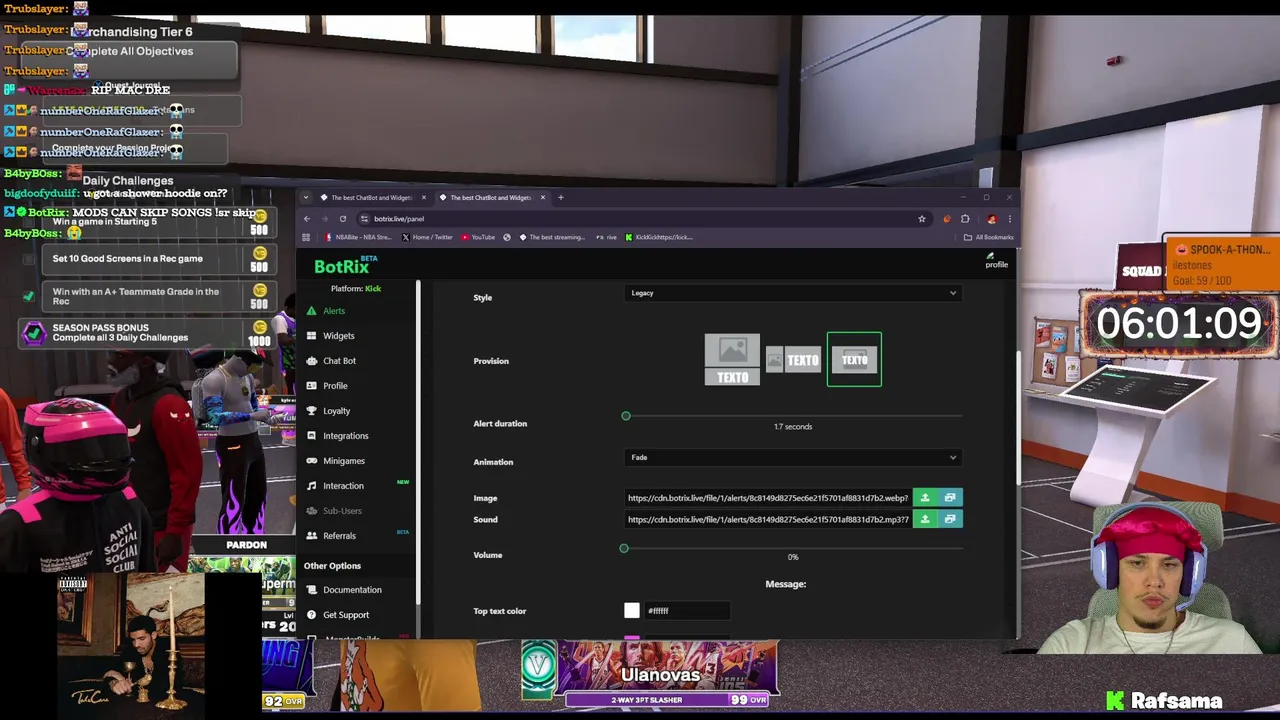1280x720 pixels.
Task: Open the tab search chevron in browser
Action: pos(306,197)
